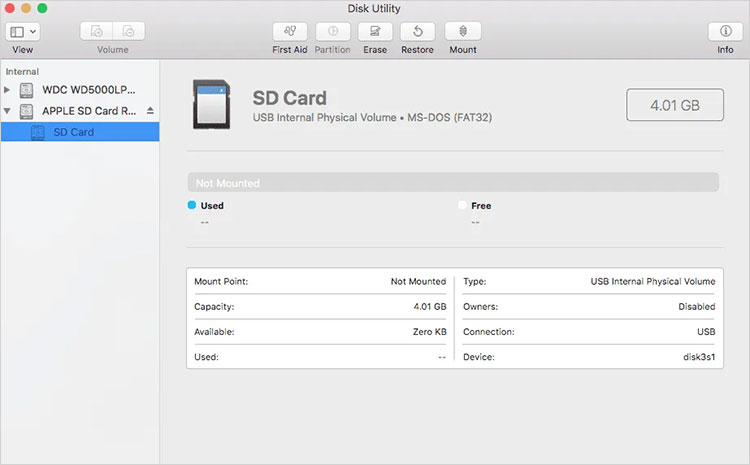Click the Erase toolbar icon
Screen dimensions: 750x465
coord(375,32)
